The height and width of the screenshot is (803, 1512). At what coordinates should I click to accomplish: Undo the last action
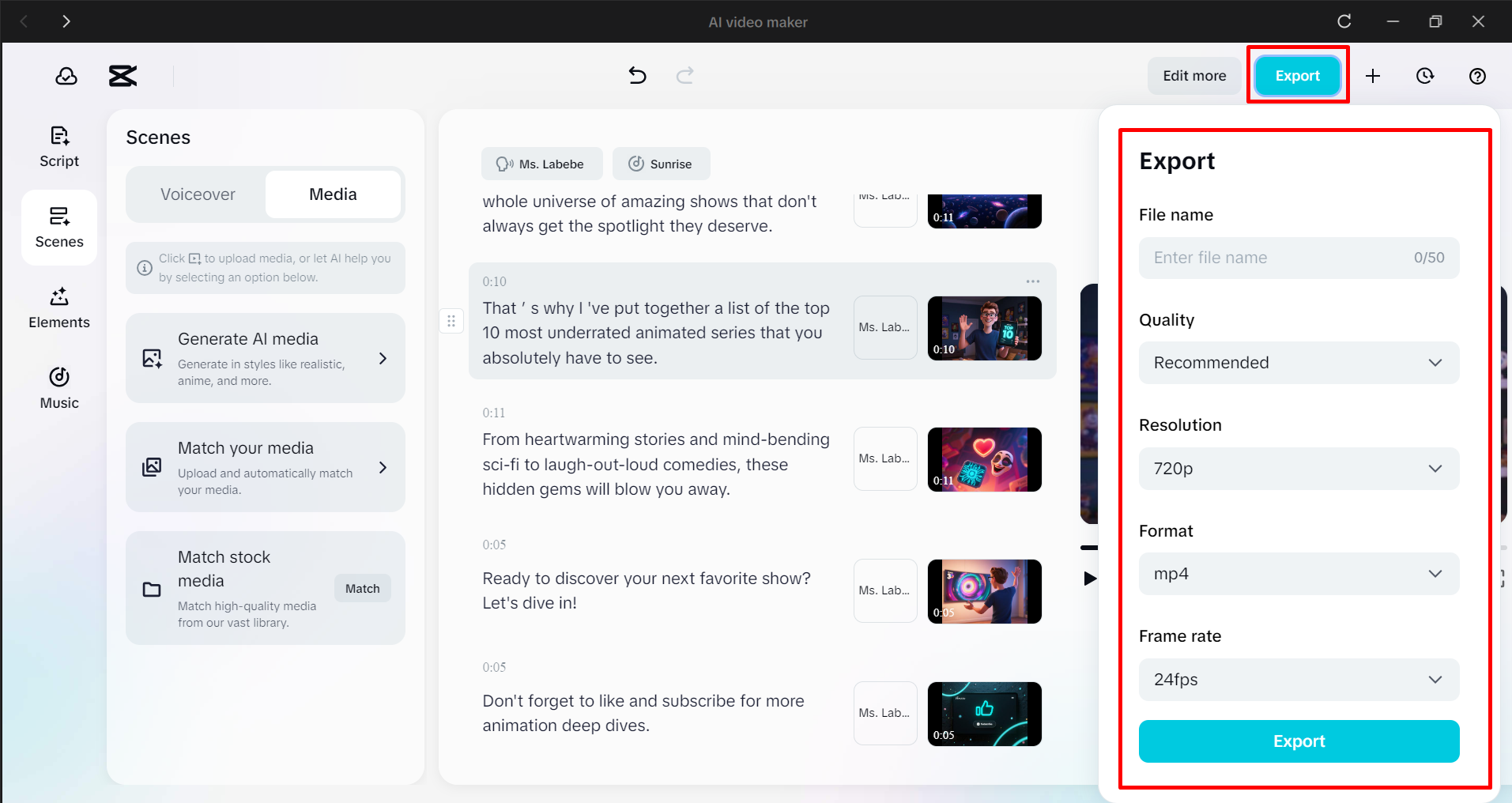click(637, 75)
